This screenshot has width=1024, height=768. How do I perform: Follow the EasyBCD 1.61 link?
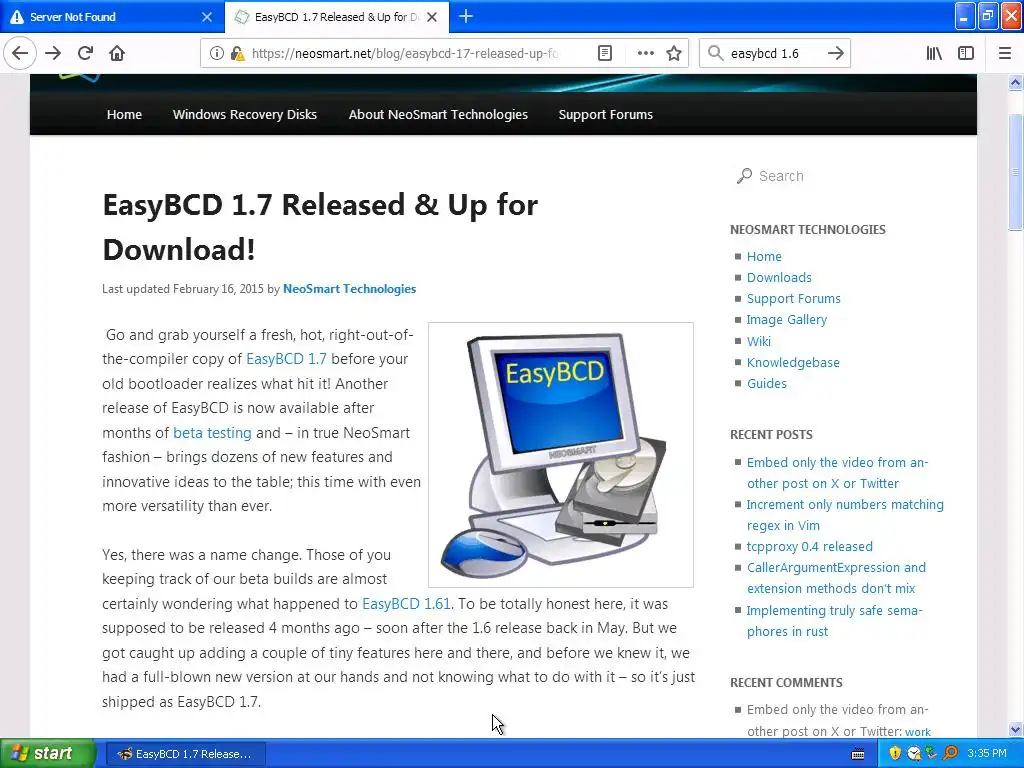tap(406, 603)
